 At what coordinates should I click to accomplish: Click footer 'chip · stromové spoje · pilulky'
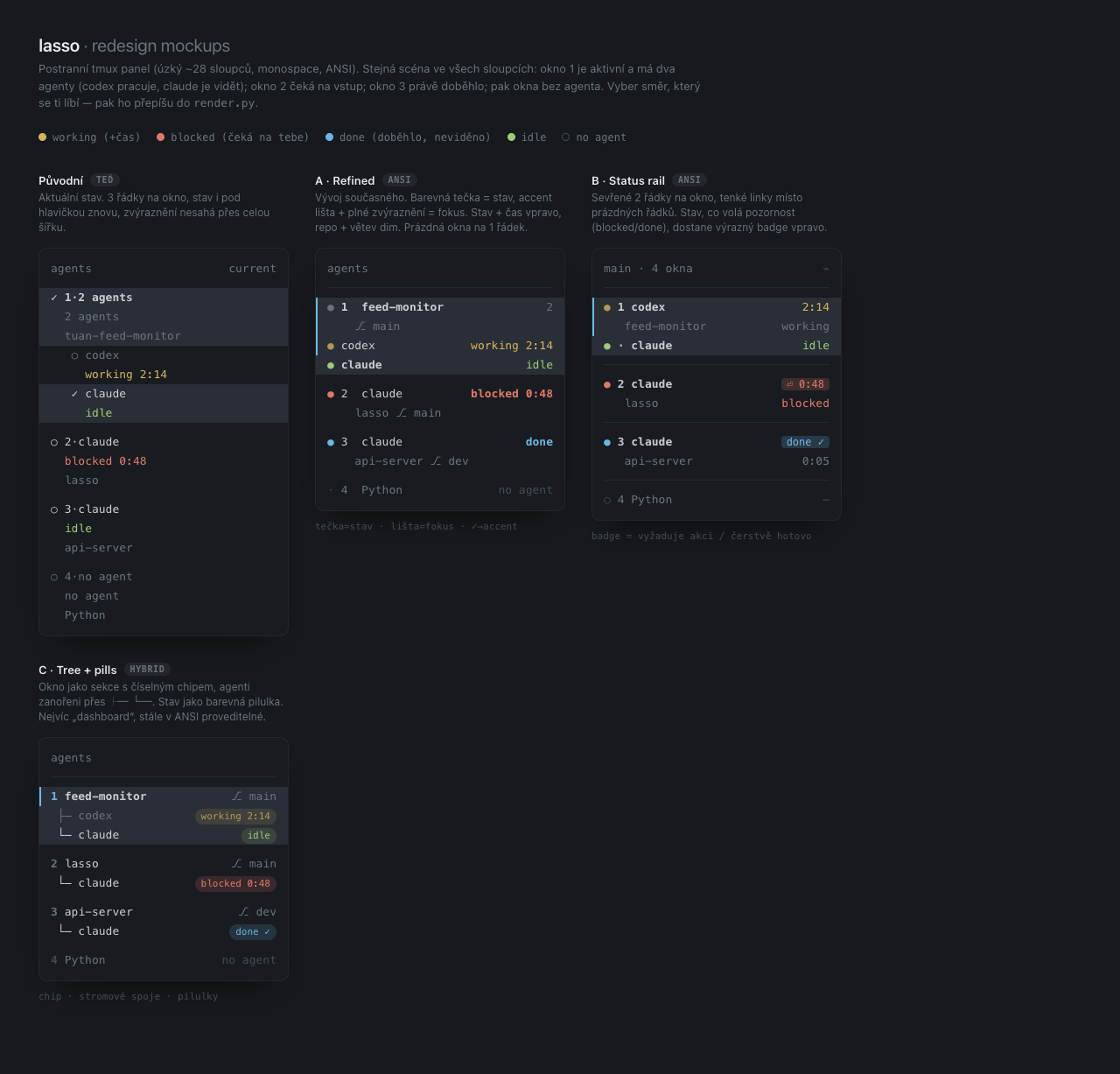point(129,997)
